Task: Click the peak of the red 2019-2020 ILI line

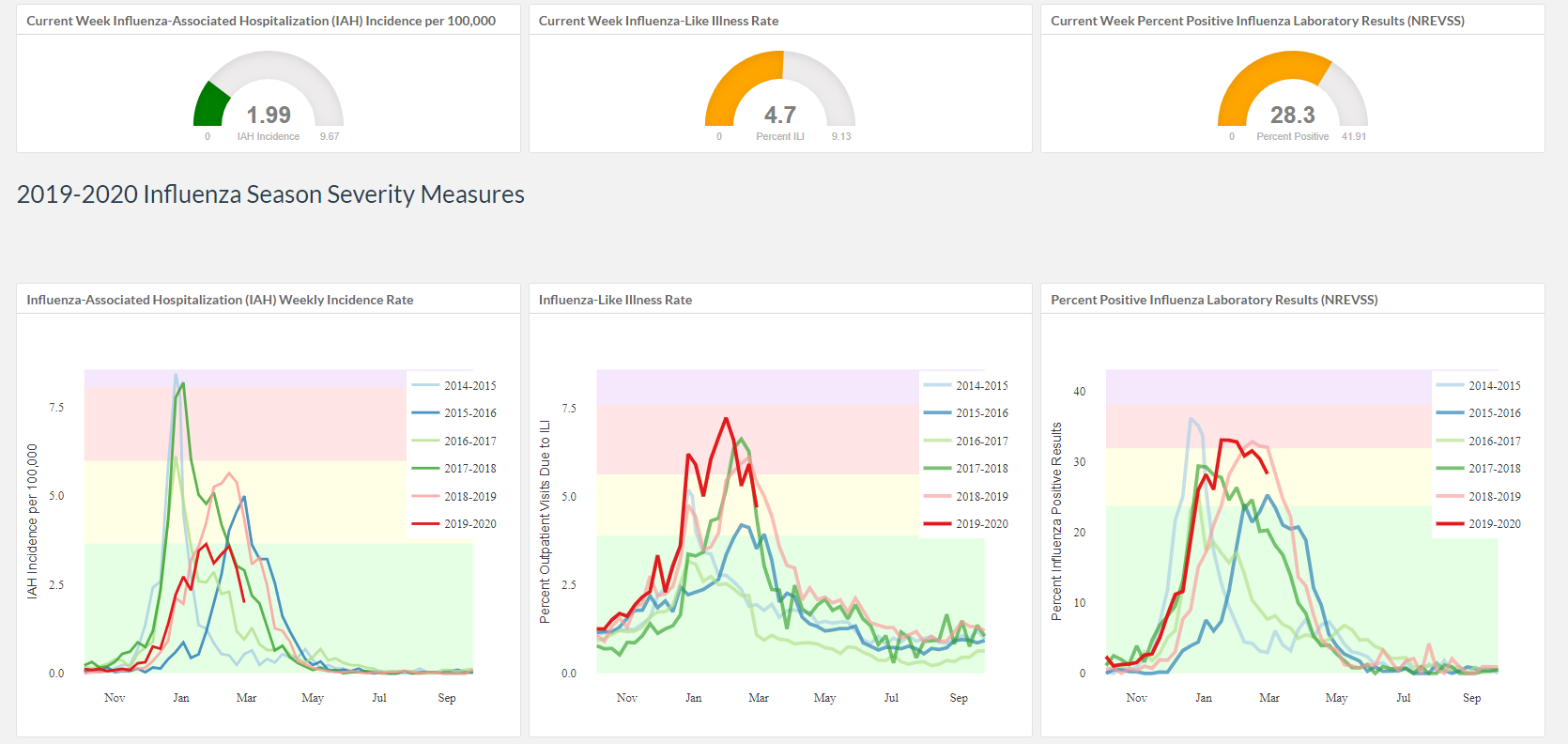Action: point(726,419)
